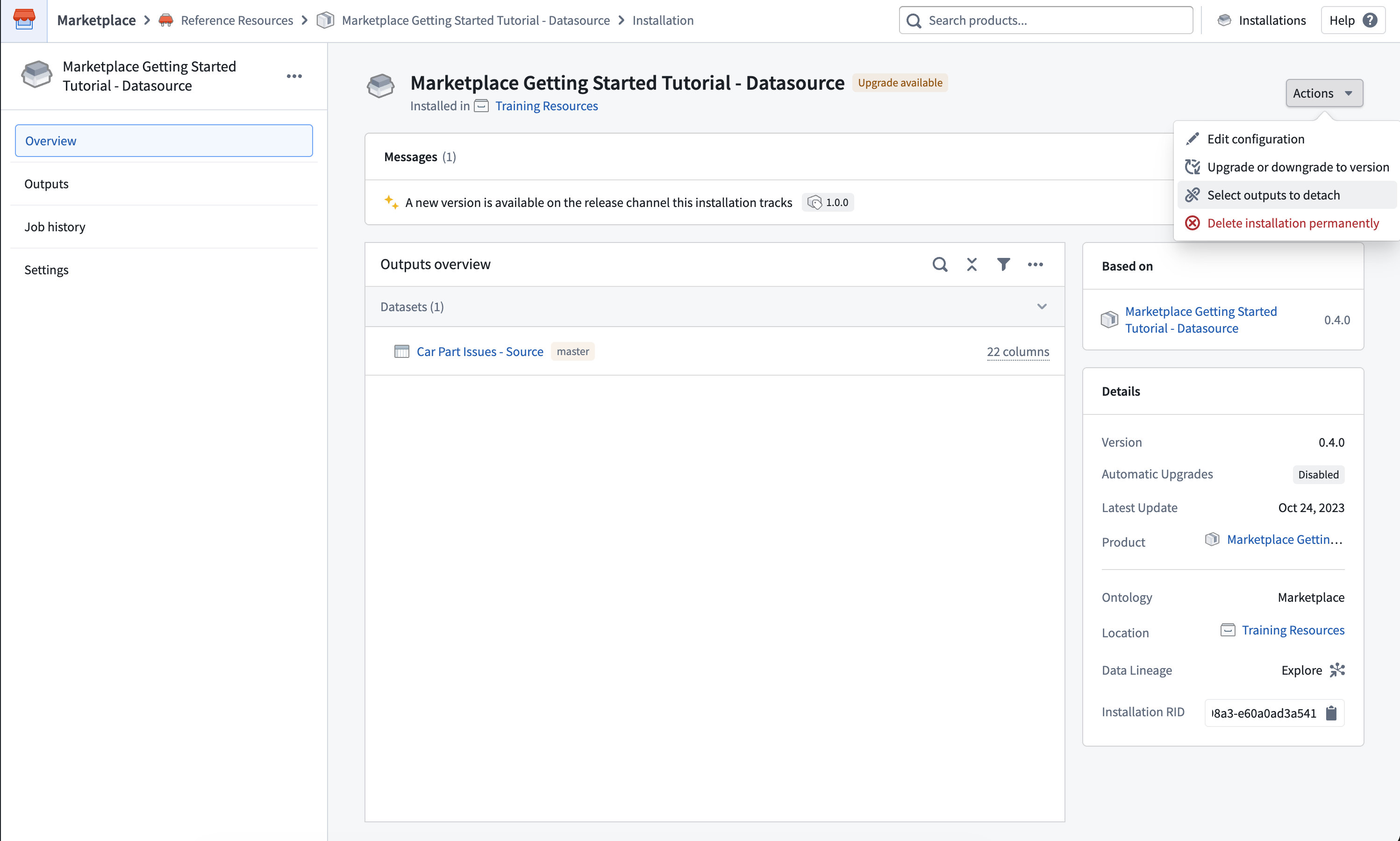Open the Outputs overview three-dot menu
Image resolution: width=1400 pixels, height=841 pixels.
1036,264
